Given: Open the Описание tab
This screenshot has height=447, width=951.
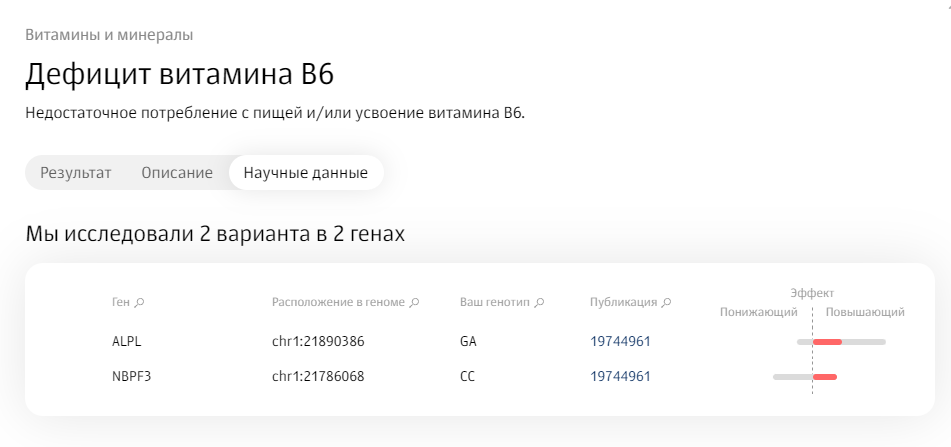Looking at the screenshot, I should (177, 173).
